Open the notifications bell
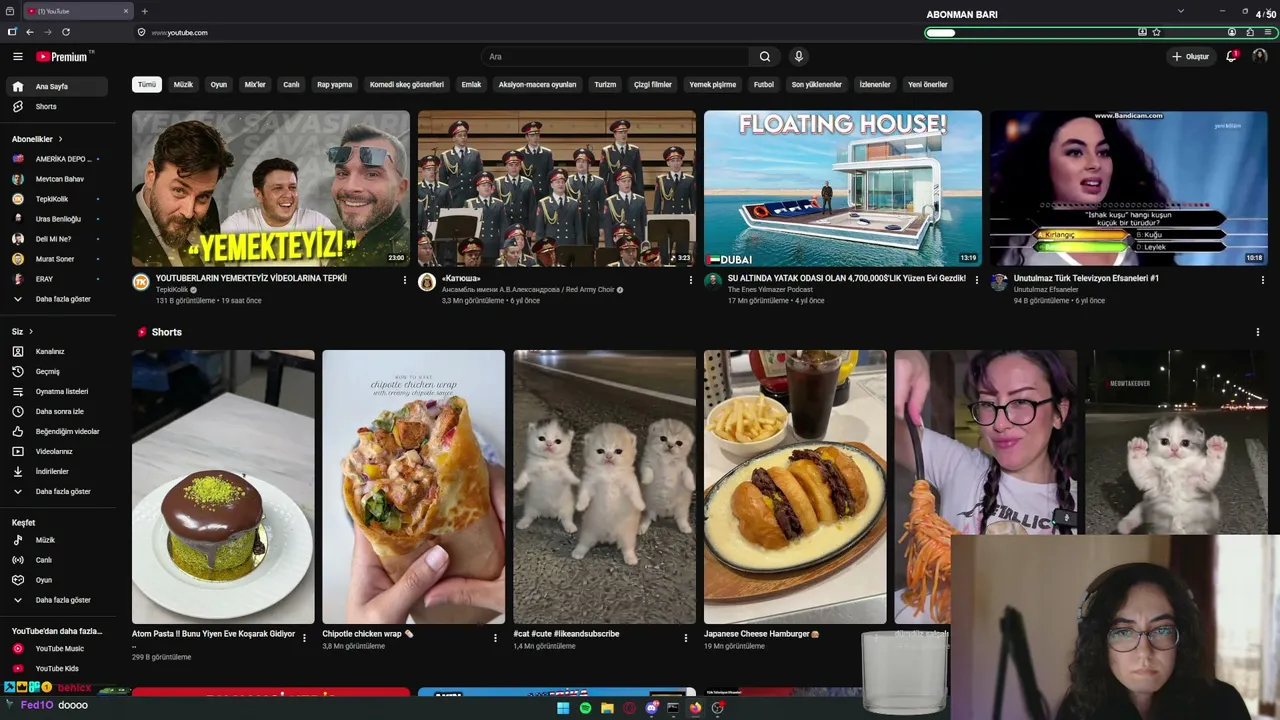The height and width of the screenshot is (720, 1280). [1232, 57]
